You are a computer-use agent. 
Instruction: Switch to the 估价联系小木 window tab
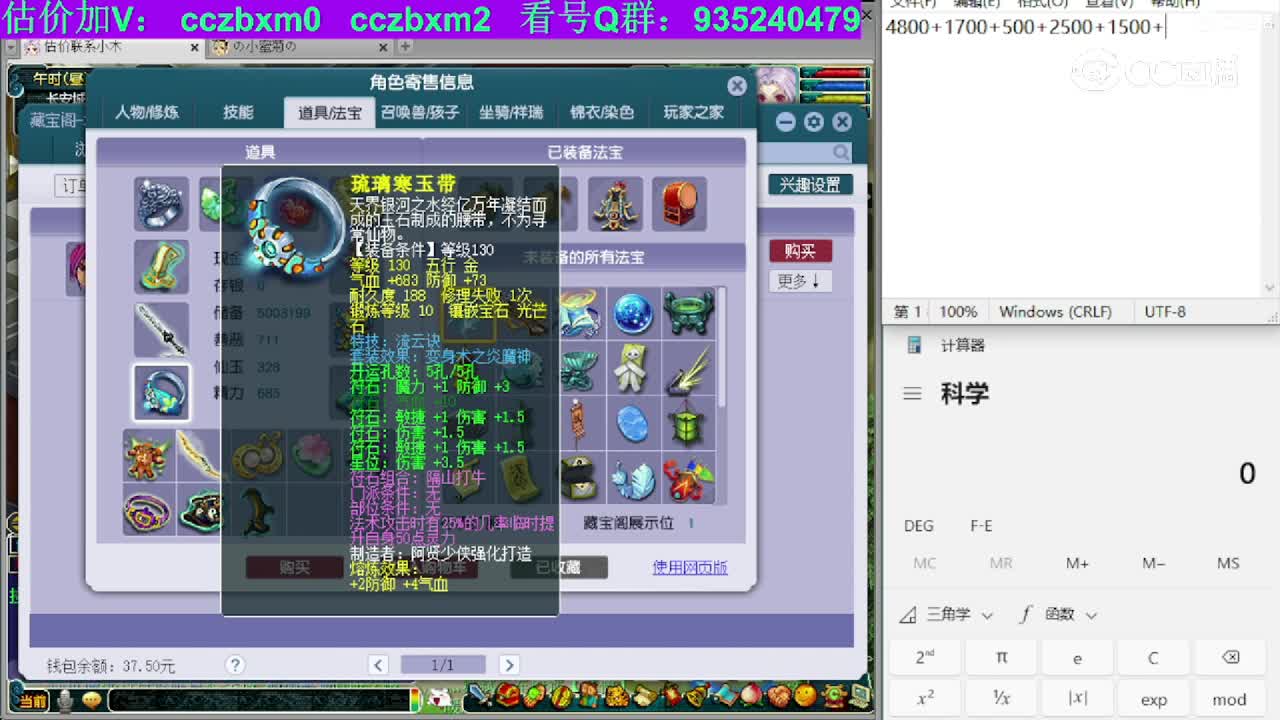click(x=112, y=47)
